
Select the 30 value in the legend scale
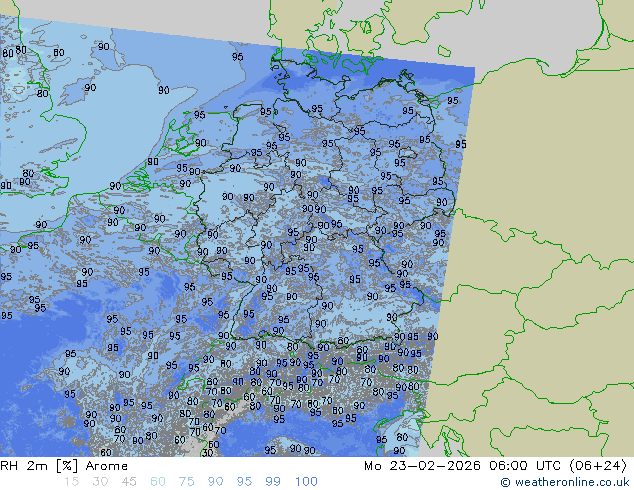pos(100,482)
